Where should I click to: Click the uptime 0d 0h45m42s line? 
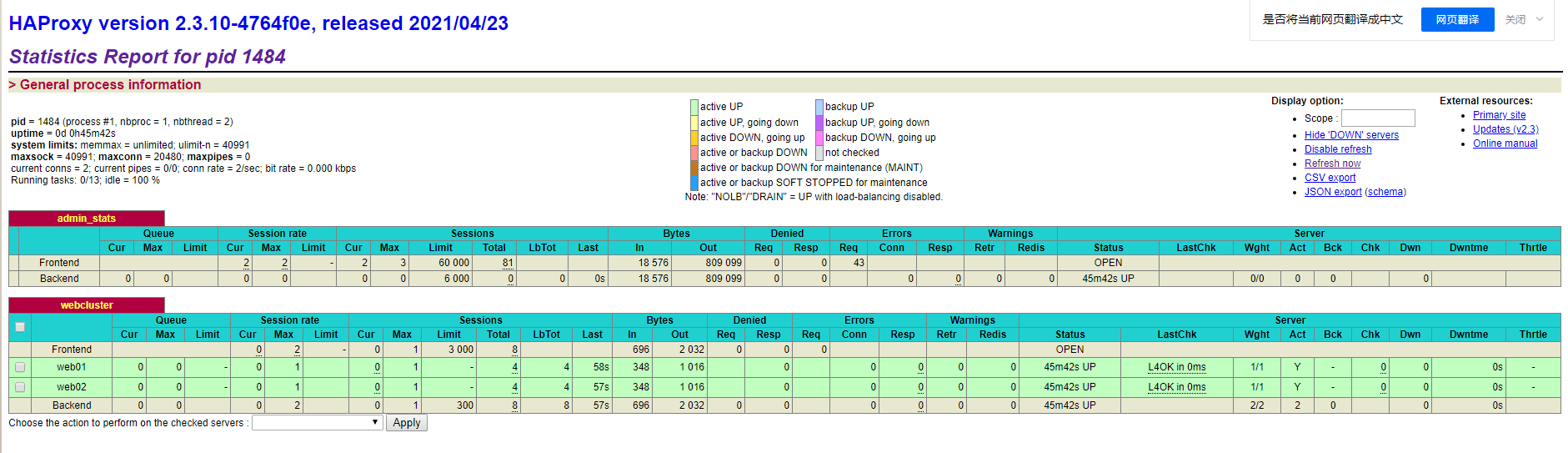[63, 133]
